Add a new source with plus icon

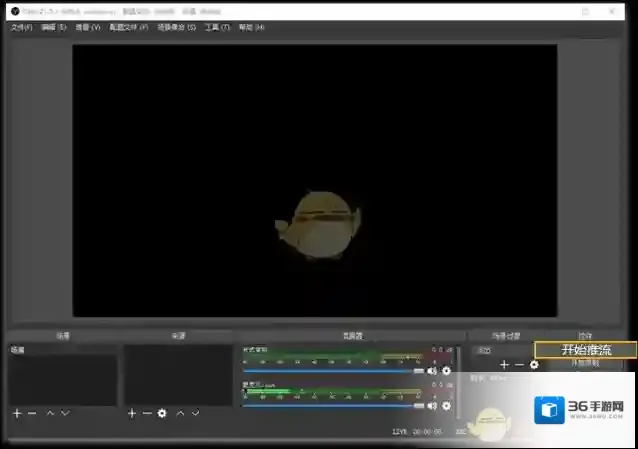[131, 413]
